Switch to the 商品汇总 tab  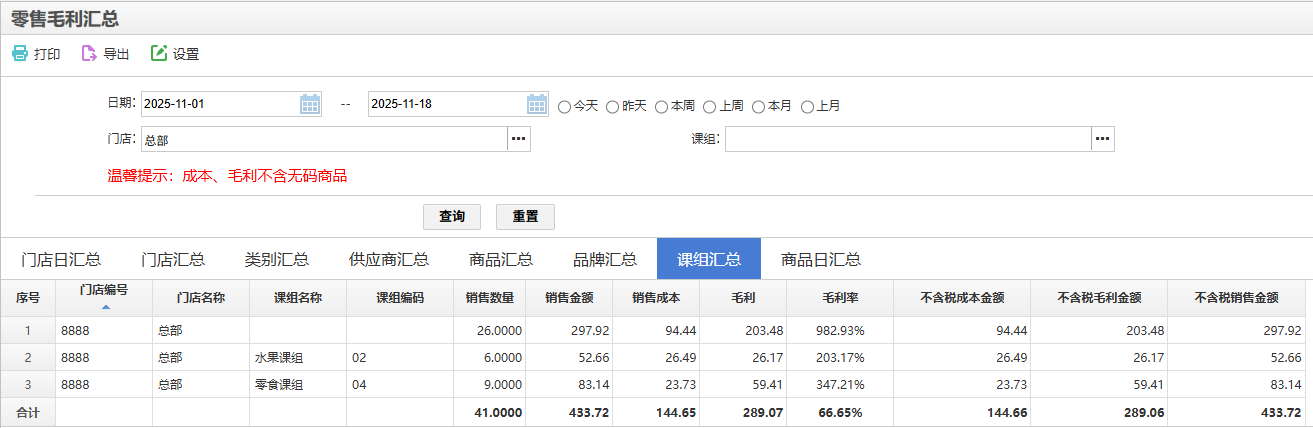click(x=500, y=259)
